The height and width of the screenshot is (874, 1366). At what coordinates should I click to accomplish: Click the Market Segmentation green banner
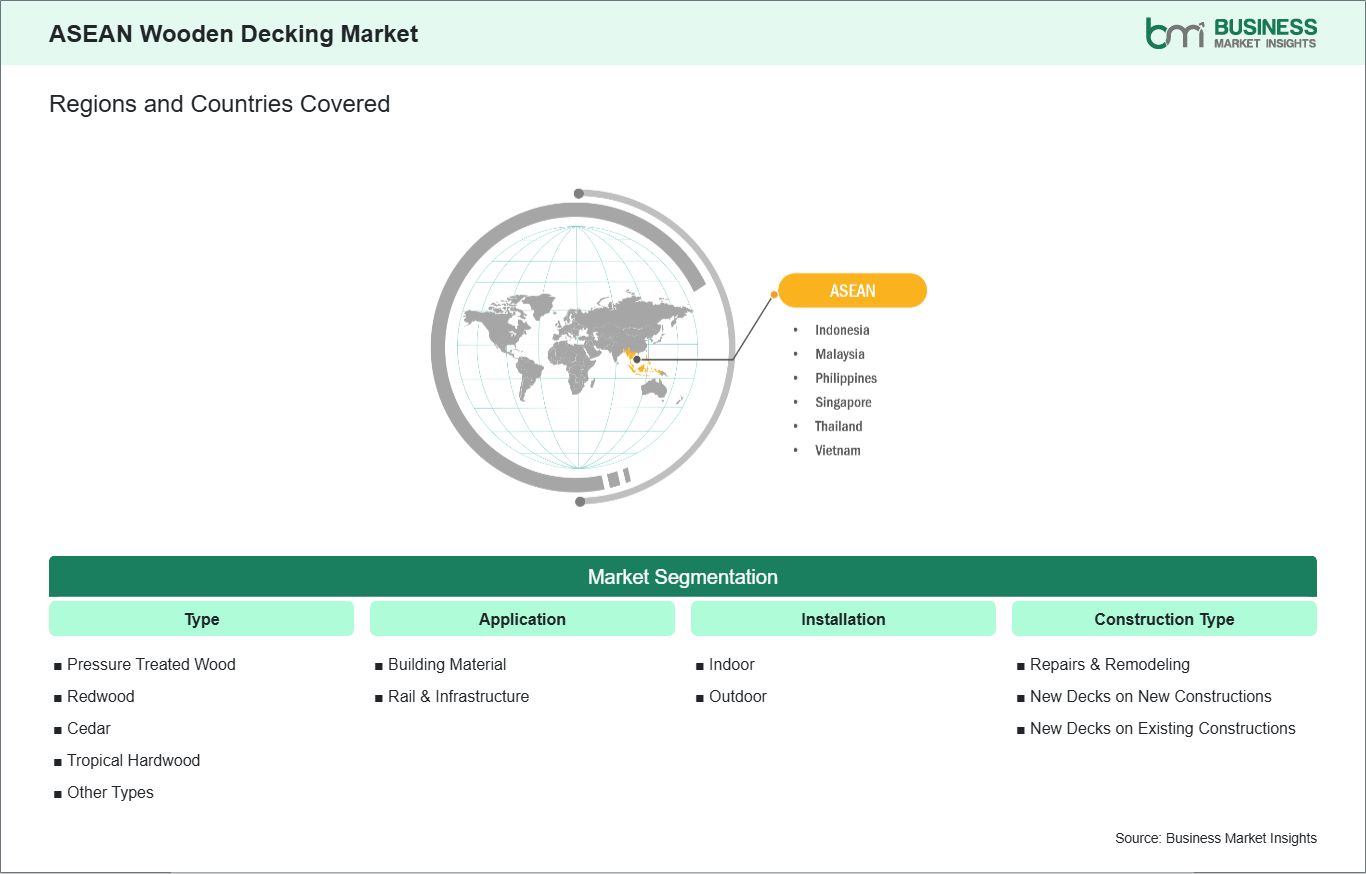[x=683, y=577]
